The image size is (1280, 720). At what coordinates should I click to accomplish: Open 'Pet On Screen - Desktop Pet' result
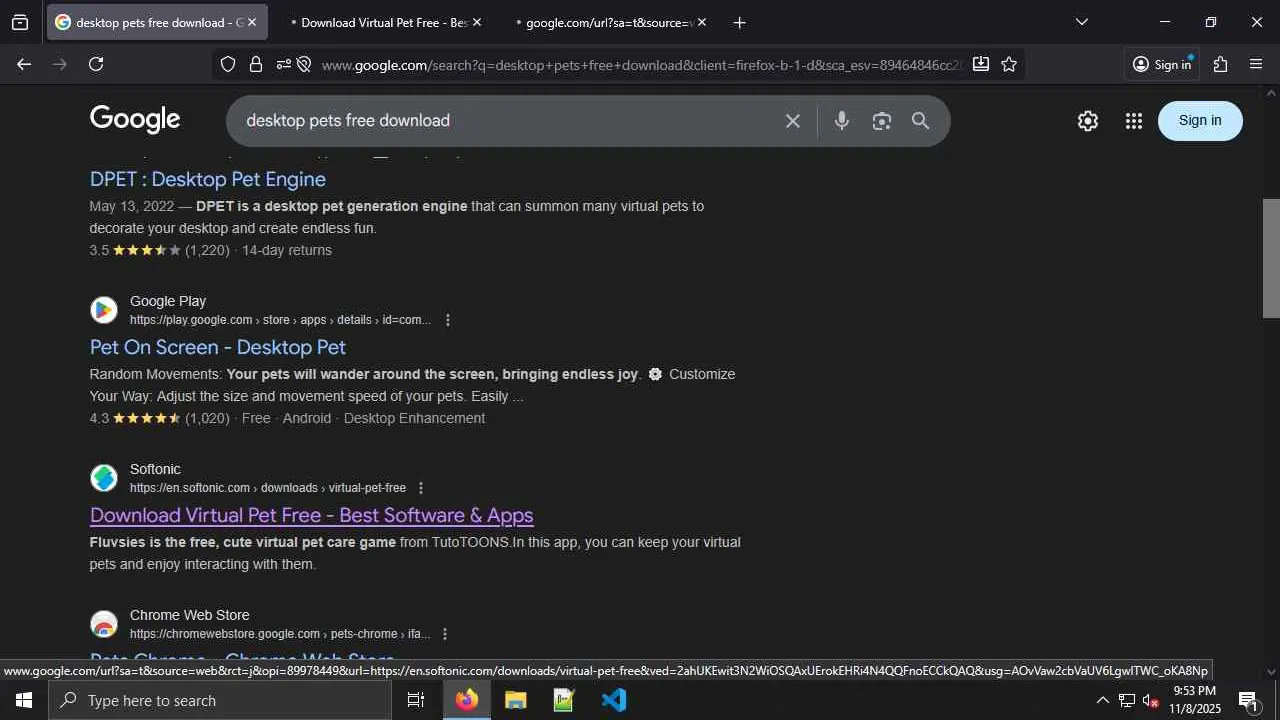[x=218, y=347]
